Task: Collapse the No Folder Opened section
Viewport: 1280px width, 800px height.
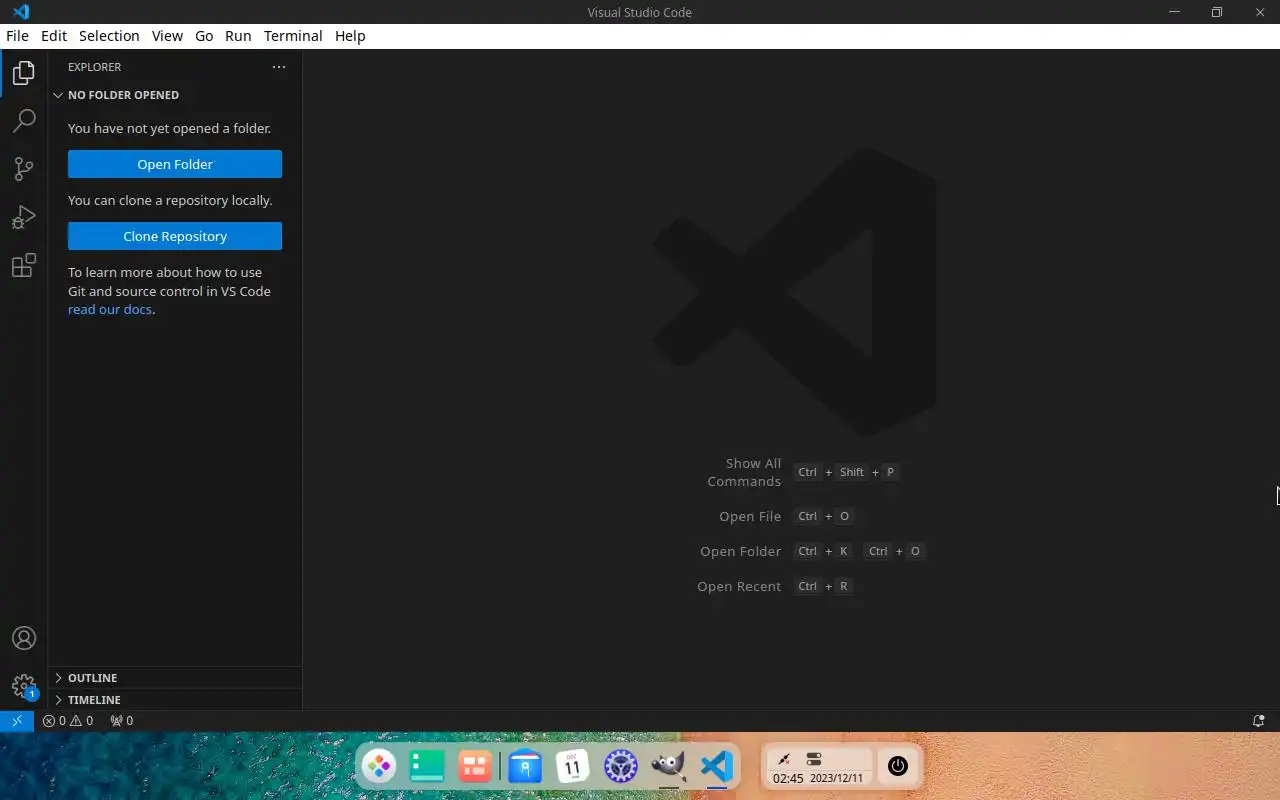Action: [175, 95]
